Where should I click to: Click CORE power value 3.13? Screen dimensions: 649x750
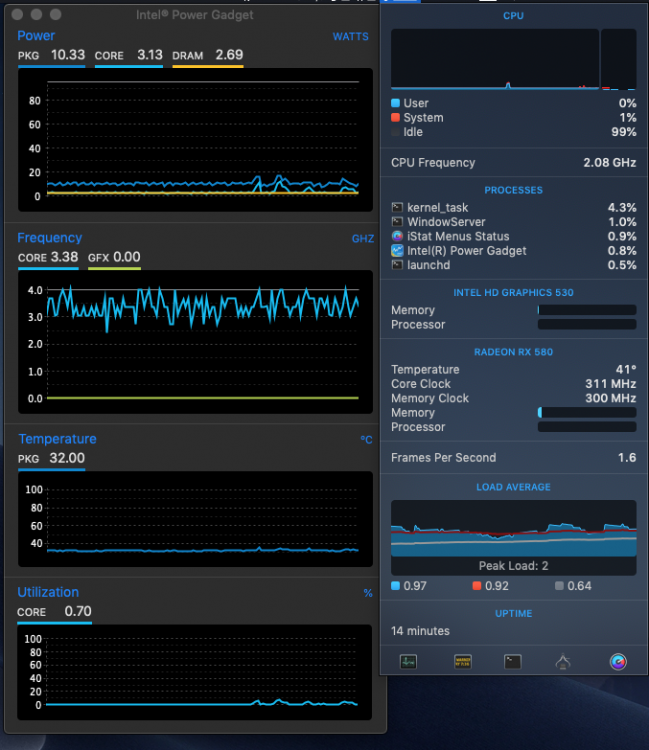click(150, 55)
